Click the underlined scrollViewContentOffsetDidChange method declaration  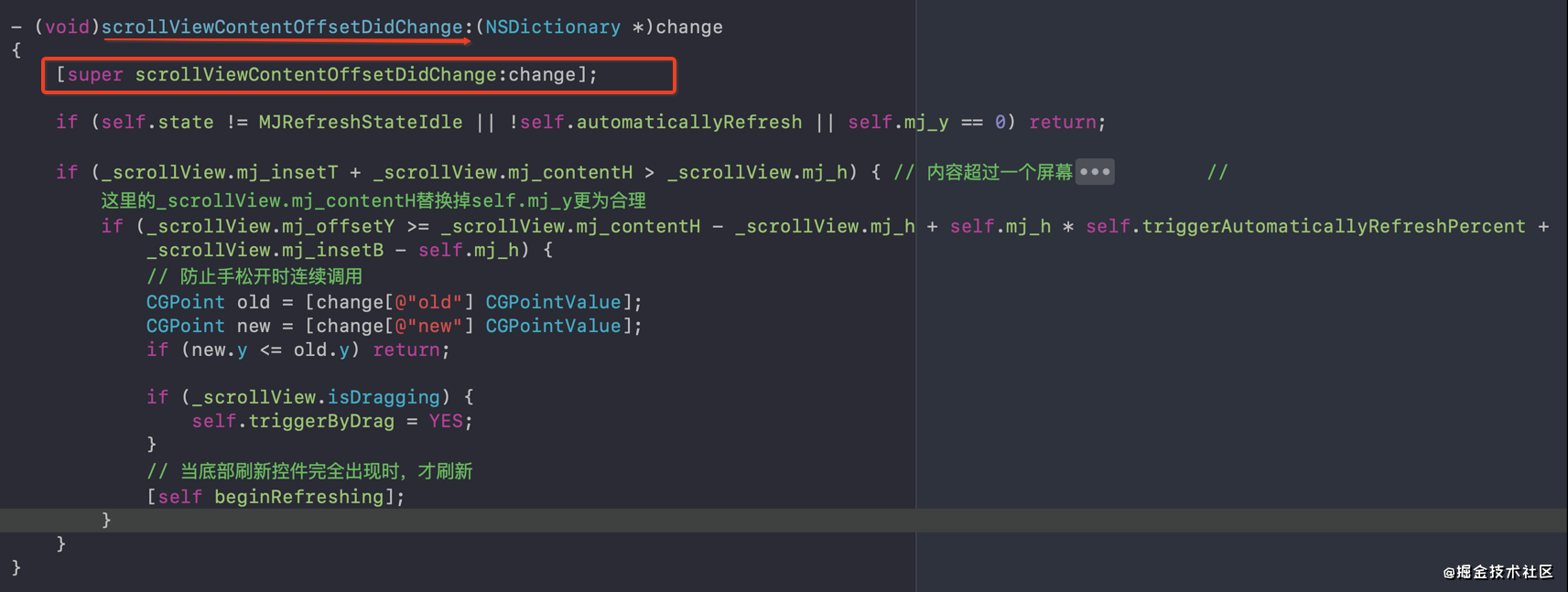[282, 27]
